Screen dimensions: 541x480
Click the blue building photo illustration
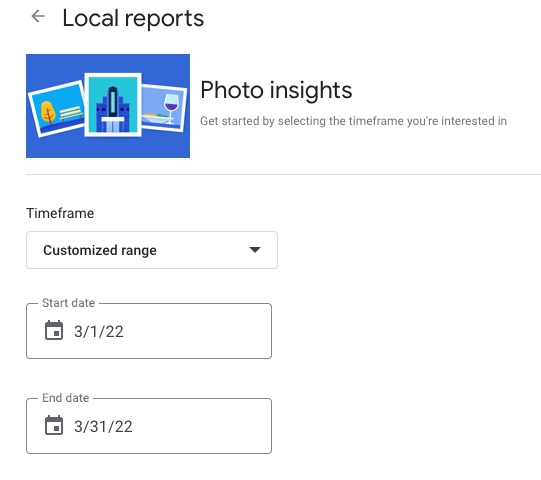[113, 105]
